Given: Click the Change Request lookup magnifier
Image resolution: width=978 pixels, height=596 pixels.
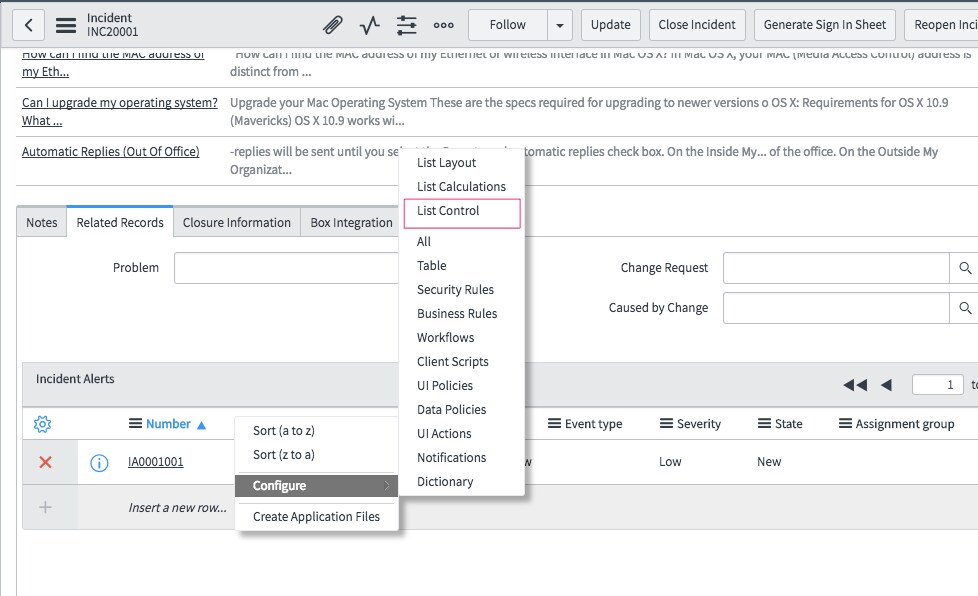Looking at the screenshot, I should pyautogui.click(x=964, y=268).
